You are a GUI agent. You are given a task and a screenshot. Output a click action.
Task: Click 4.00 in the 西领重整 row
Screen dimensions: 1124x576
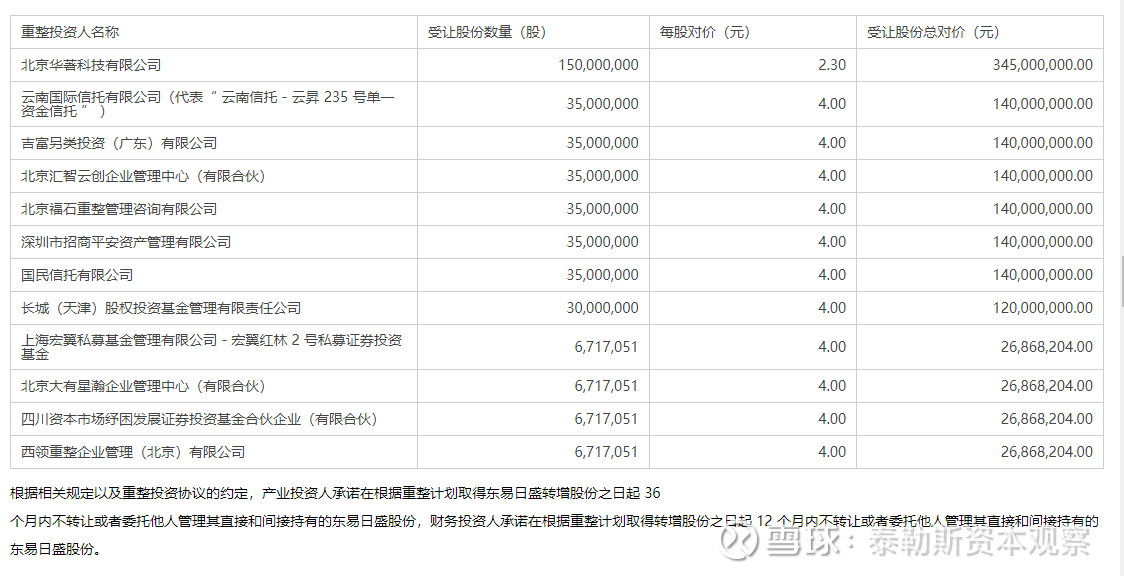[832, 452]
